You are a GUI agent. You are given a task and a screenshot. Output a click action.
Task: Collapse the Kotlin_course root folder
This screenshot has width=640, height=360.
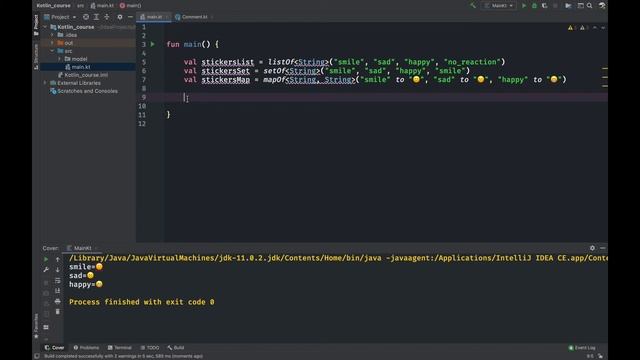coord(45,27)
